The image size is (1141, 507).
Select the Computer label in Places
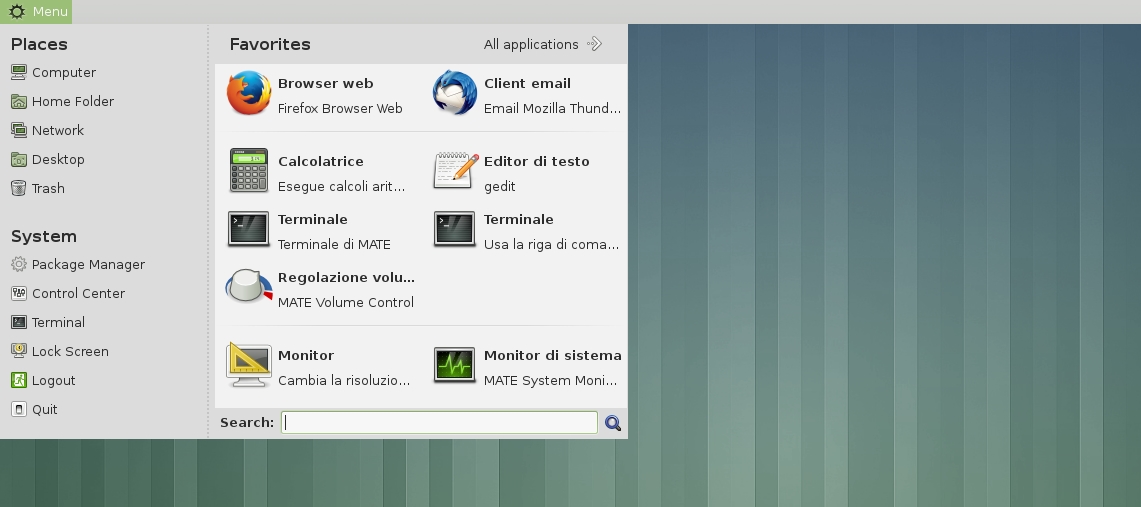tap(64, 73)
